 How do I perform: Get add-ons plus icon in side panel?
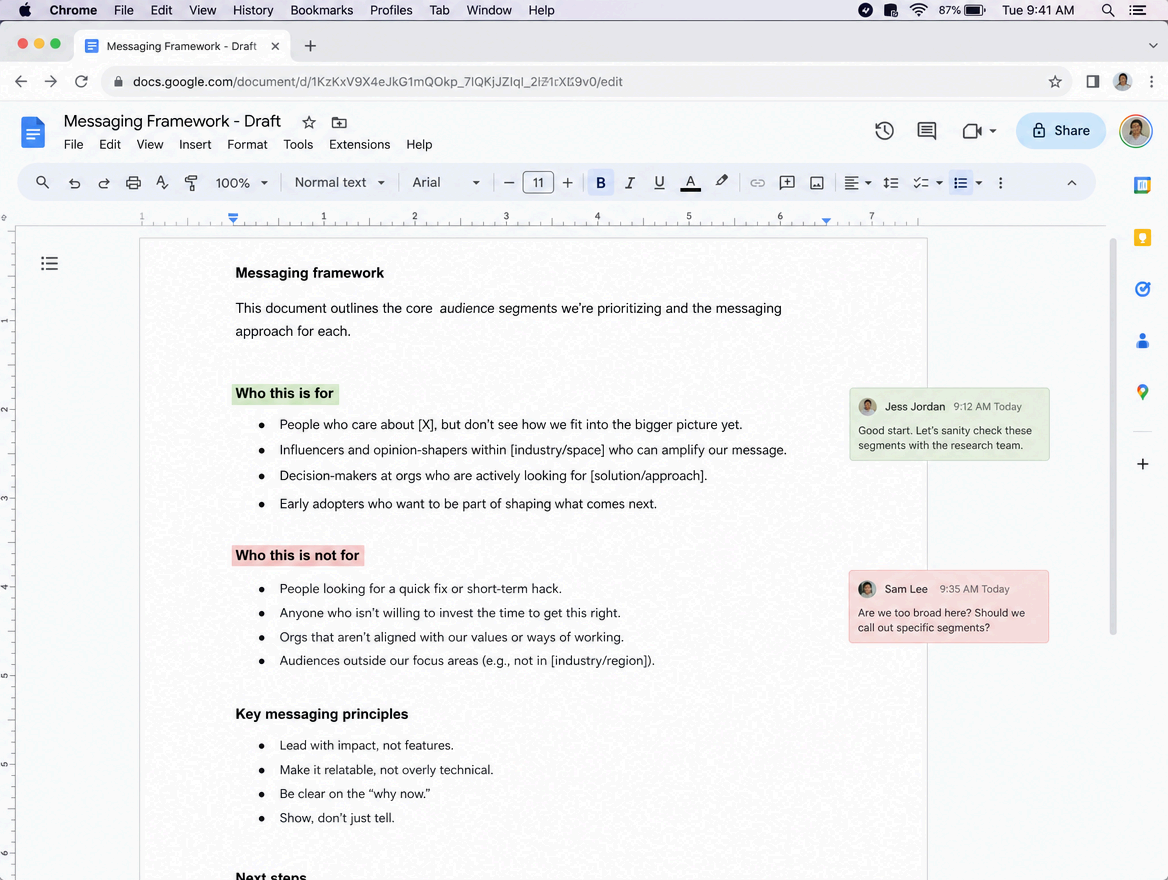1143,464
